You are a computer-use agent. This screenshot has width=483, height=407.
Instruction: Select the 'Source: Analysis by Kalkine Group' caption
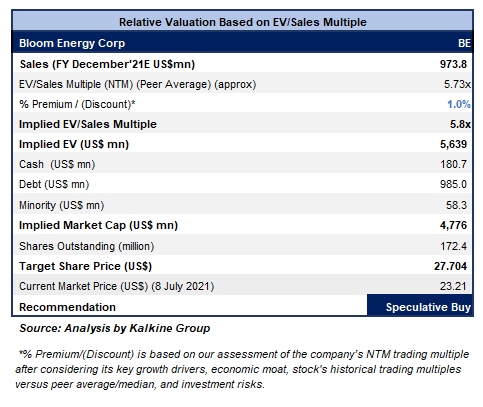coord(115,328)
